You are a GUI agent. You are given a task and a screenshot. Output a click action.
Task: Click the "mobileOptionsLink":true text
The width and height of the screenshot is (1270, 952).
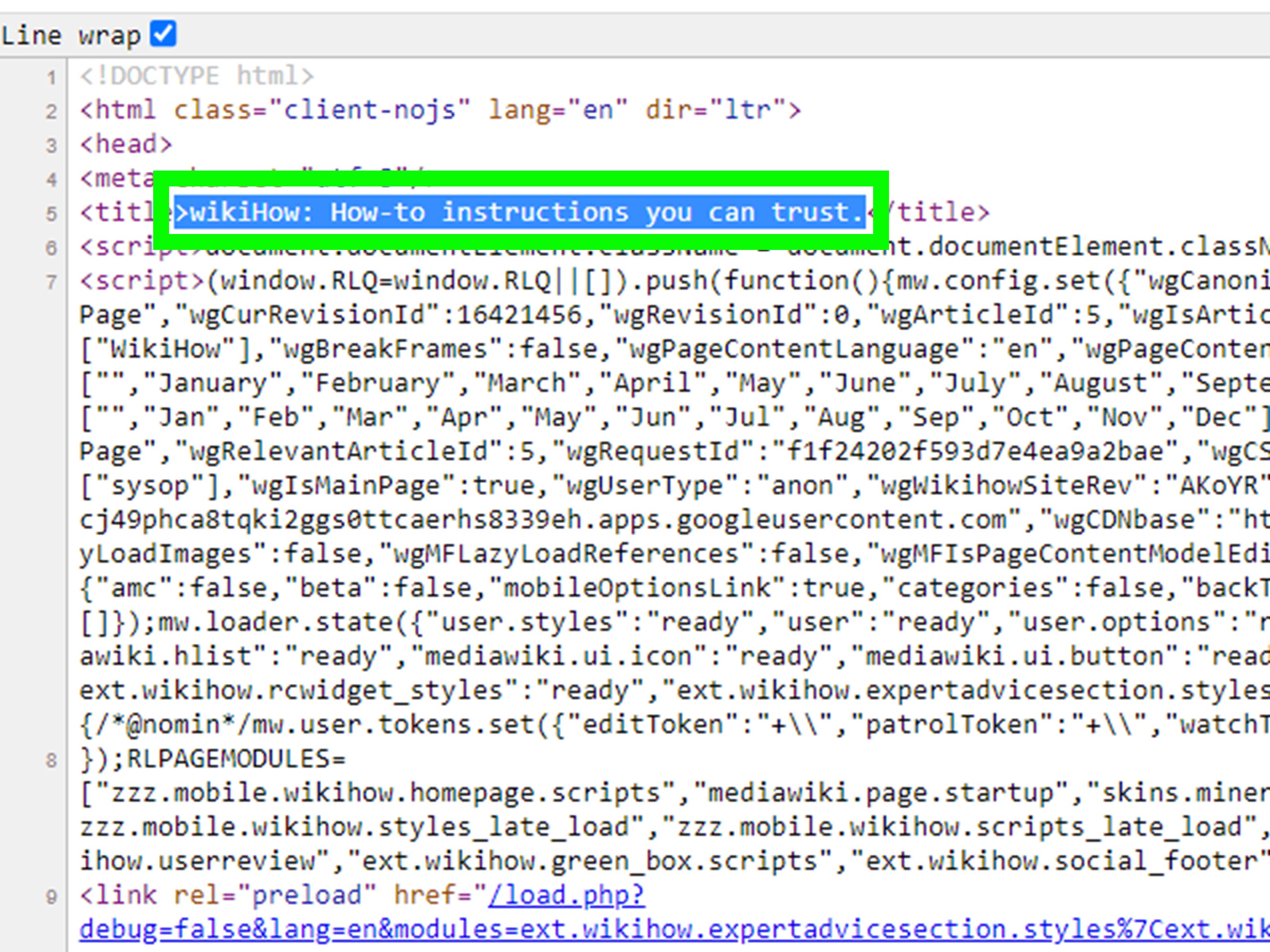coord(684,587)
